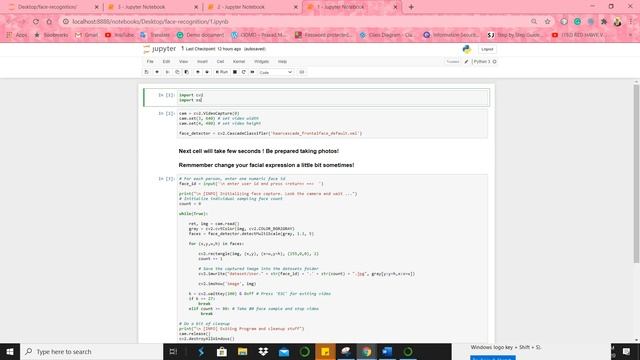Open the Cell menu in Jupyter
The width and height of the screenshot is (640, 360).
click(220, 62)
